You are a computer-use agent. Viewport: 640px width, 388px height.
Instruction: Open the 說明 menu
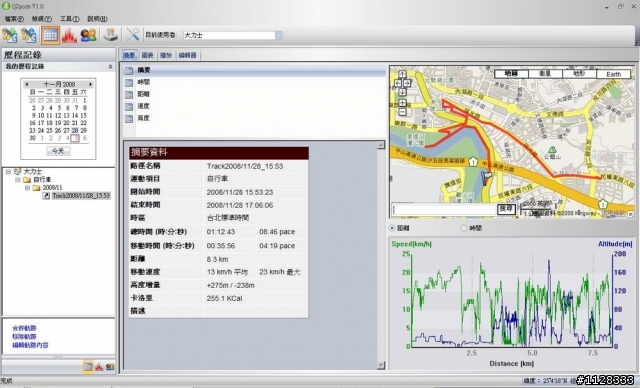[97, 19]
